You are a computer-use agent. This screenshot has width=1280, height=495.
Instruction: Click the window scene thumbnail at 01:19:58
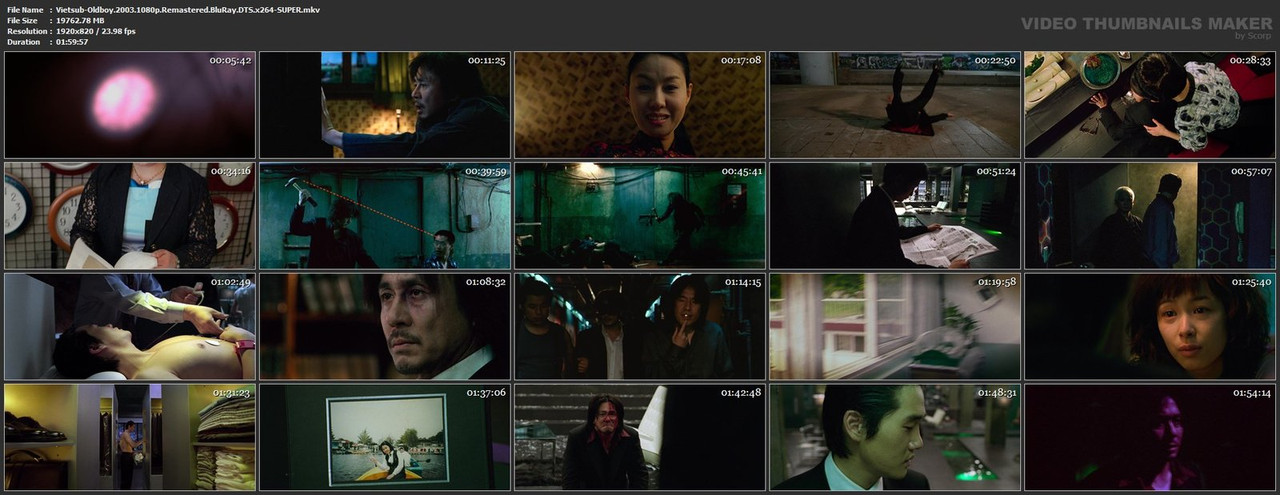[895, 327]
